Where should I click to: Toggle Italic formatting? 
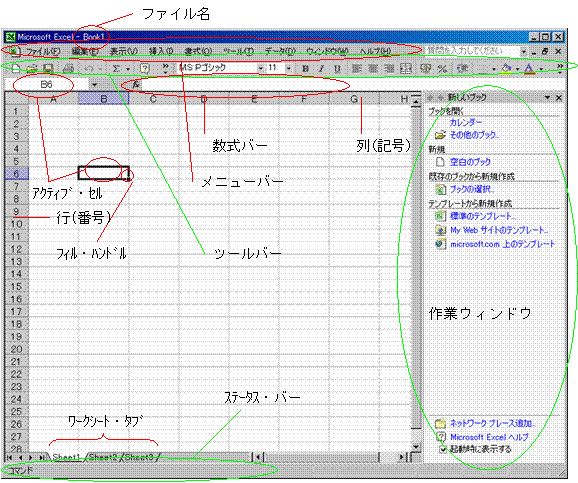321,69
